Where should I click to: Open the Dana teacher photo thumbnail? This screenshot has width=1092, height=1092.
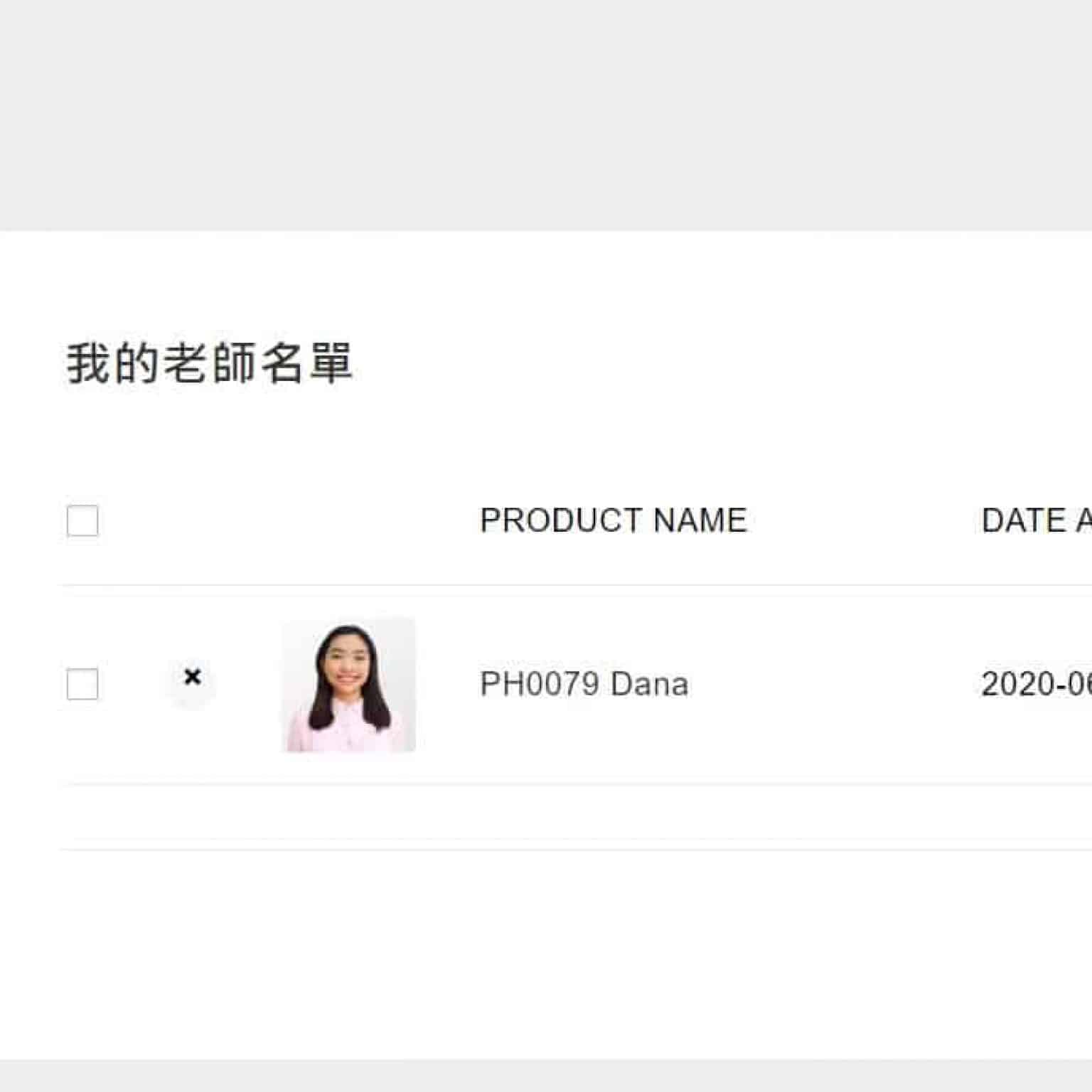pyautogui.click(x=349, y=685)
